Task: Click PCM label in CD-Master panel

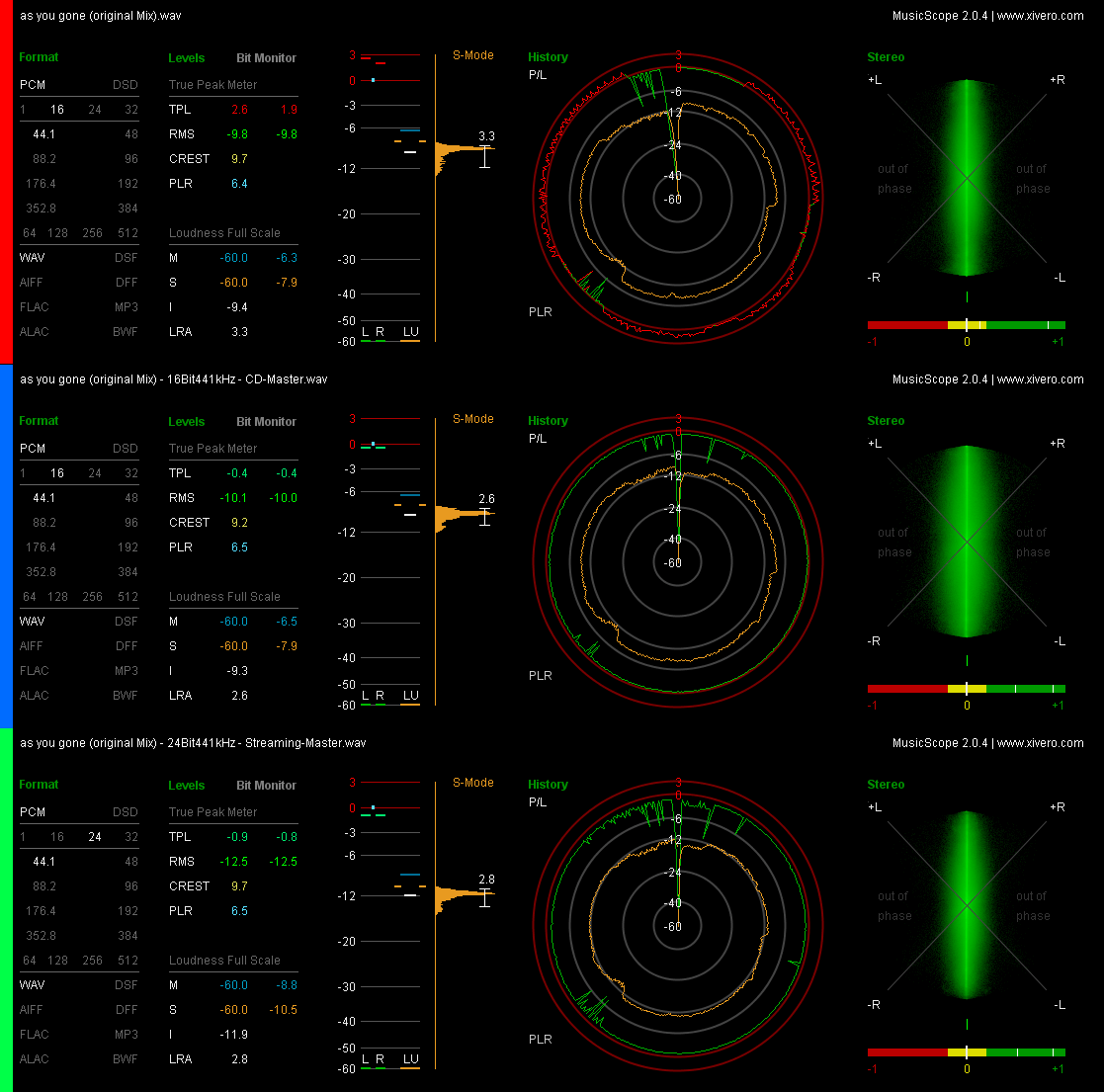Action: (33, 449)
